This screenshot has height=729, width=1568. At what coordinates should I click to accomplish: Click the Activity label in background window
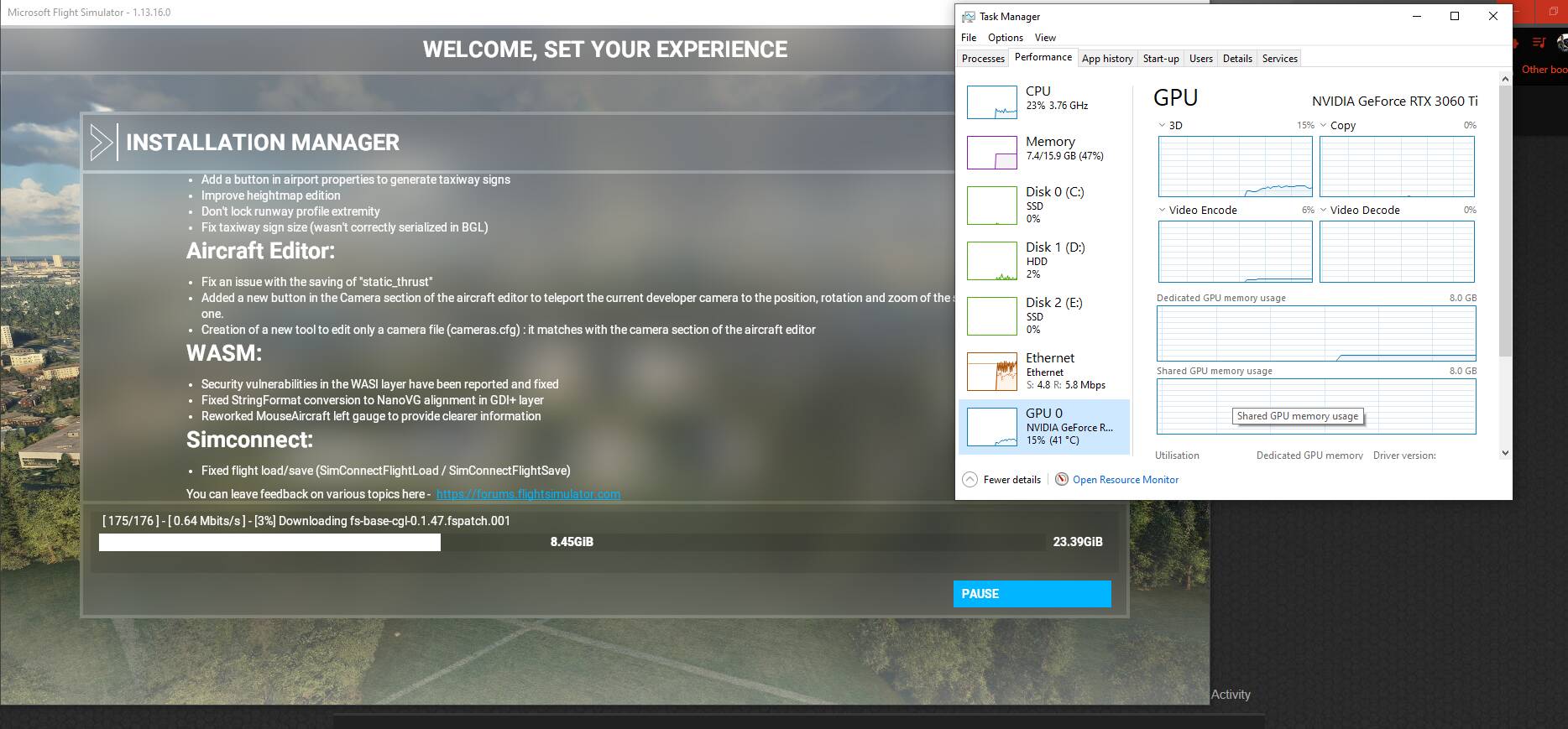[1231, 695]
